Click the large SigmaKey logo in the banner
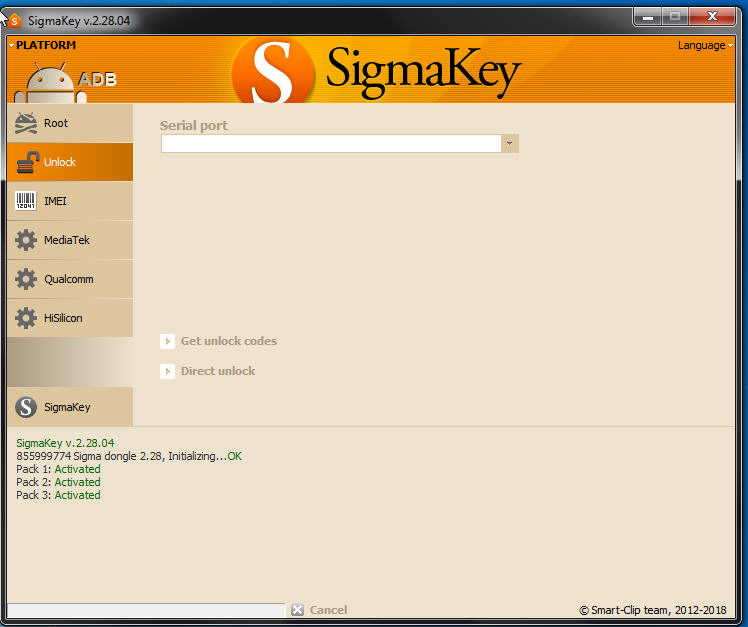748x627 pixels. [x=376, y=71]
